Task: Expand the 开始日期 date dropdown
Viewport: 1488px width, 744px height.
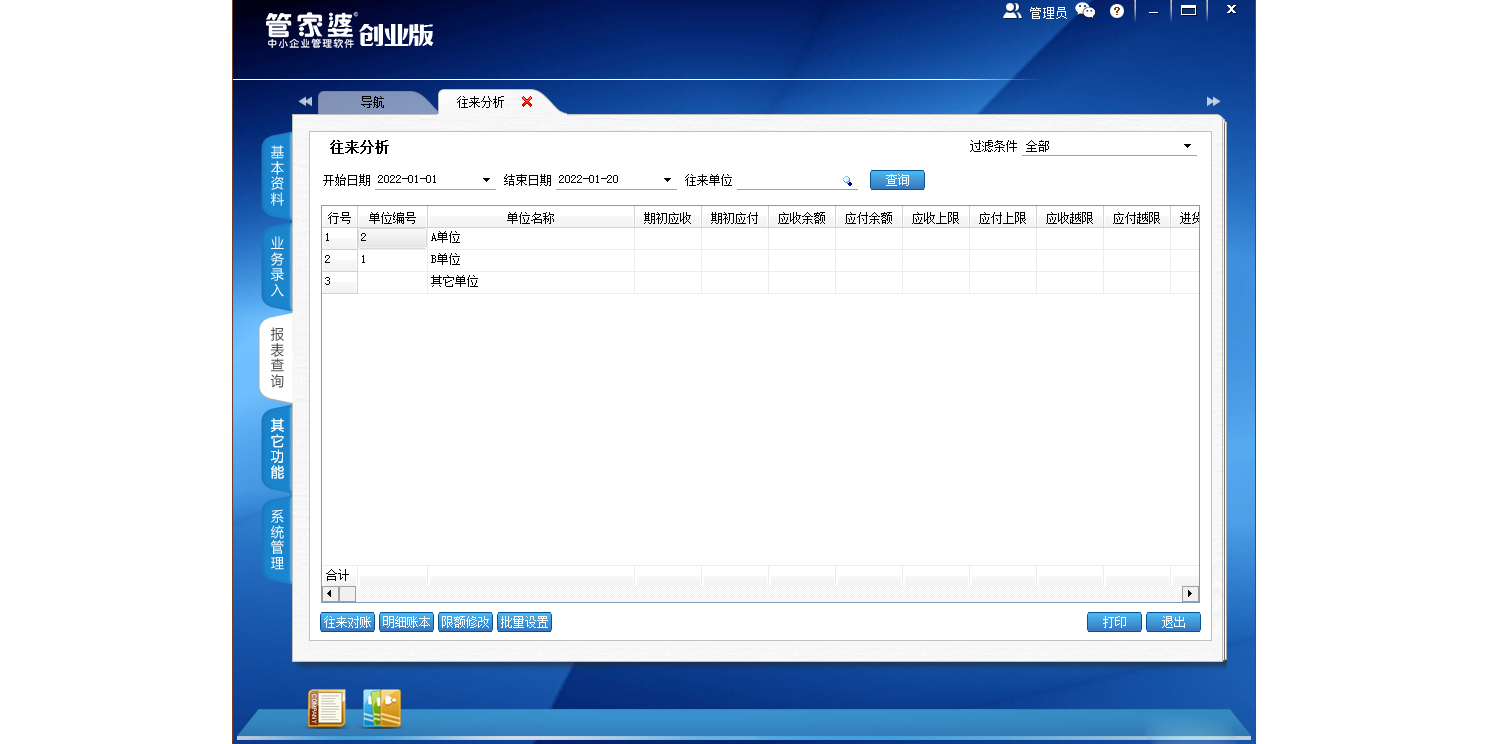Action: tap(487, 180)
